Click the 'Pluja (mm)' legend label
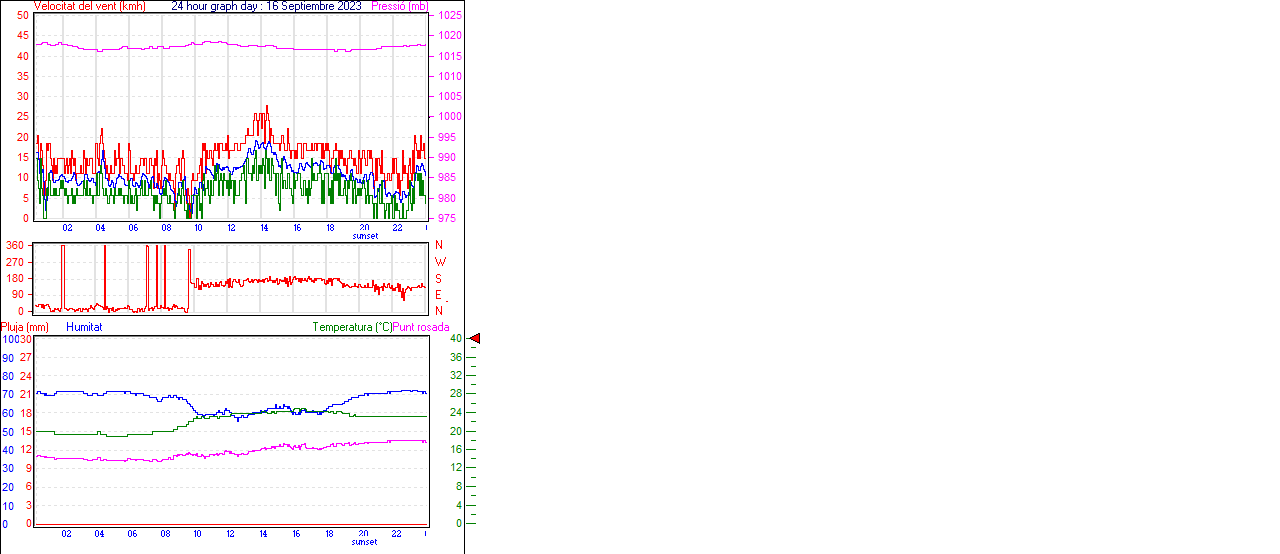The image size is (1280, 554). (x=25, y=327)
